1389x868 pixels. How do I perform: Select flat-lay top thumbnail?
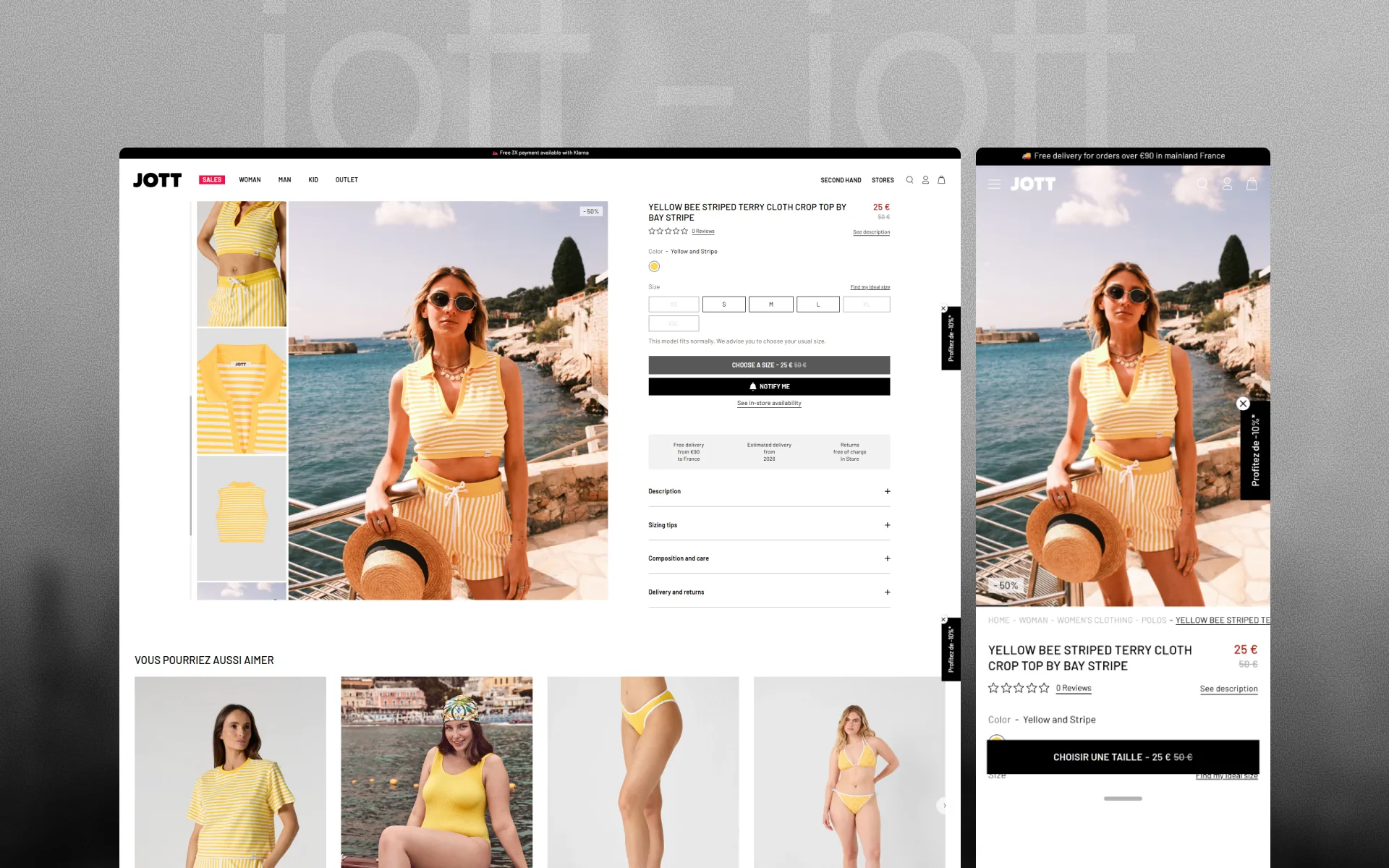[242, 518]
